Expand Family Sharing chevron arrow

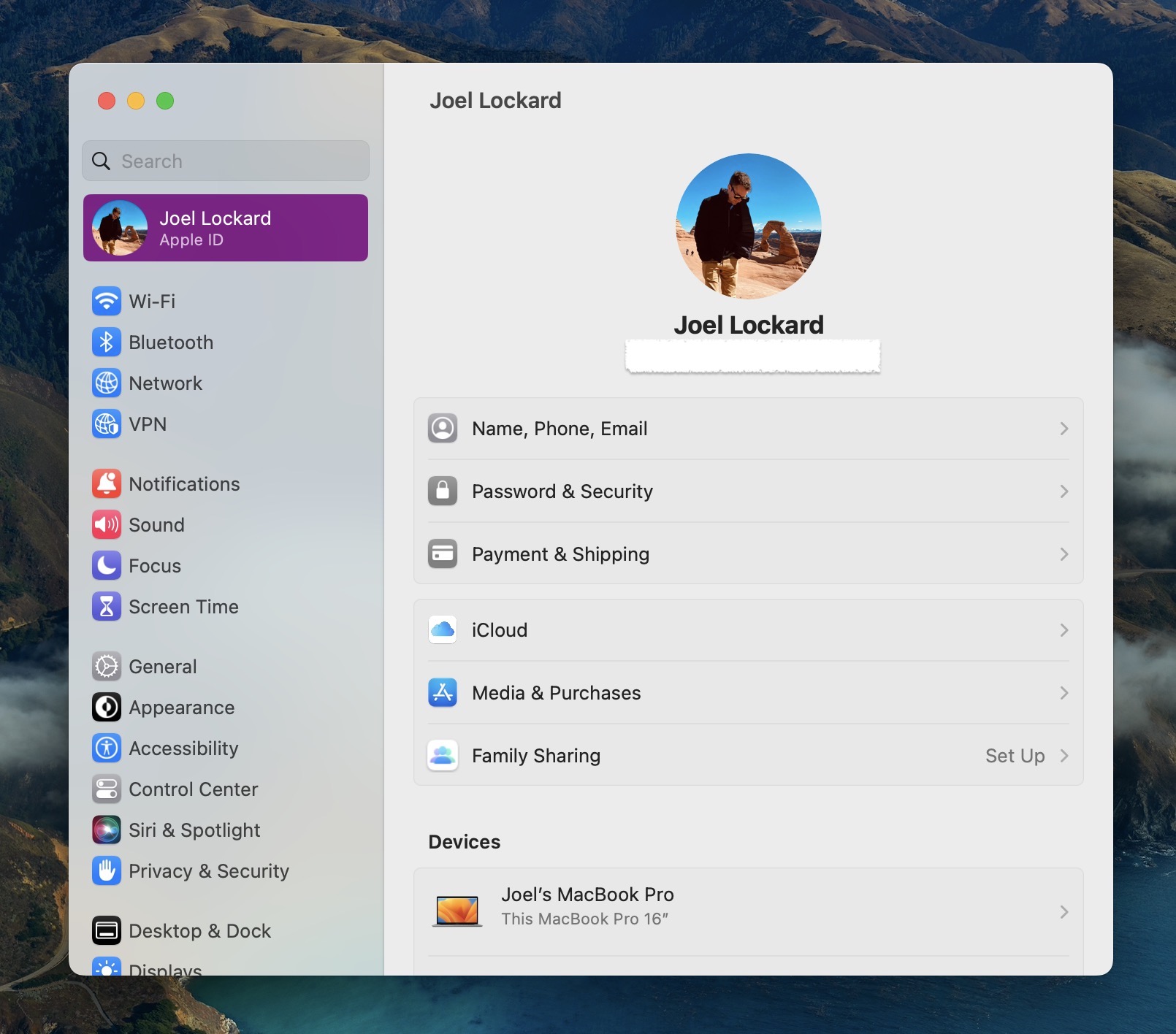pyautogui.click(x=1064, y=756)
